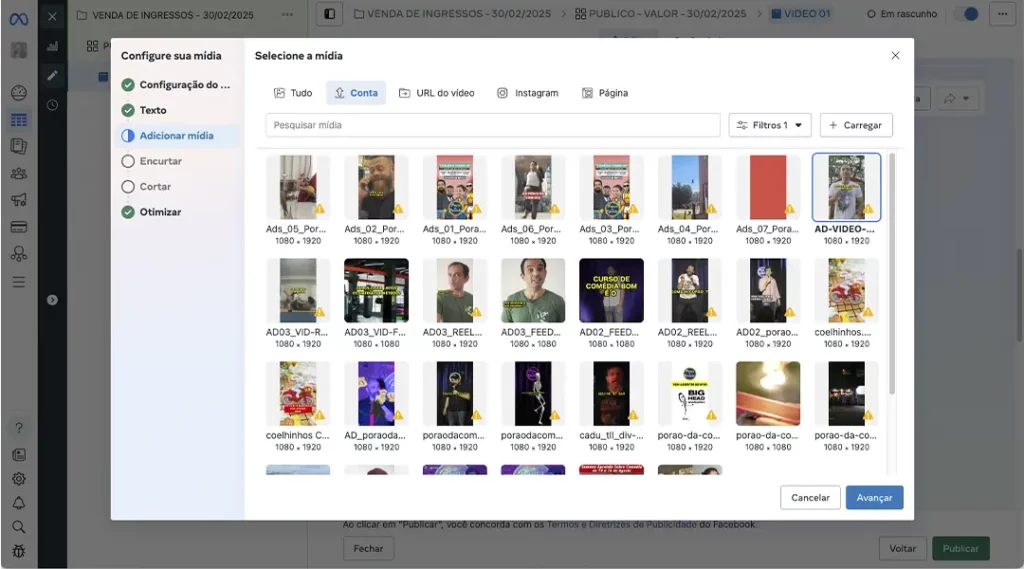Click the Avançar button
This screenshot has height=569, width=1024.
pos(874,498)
